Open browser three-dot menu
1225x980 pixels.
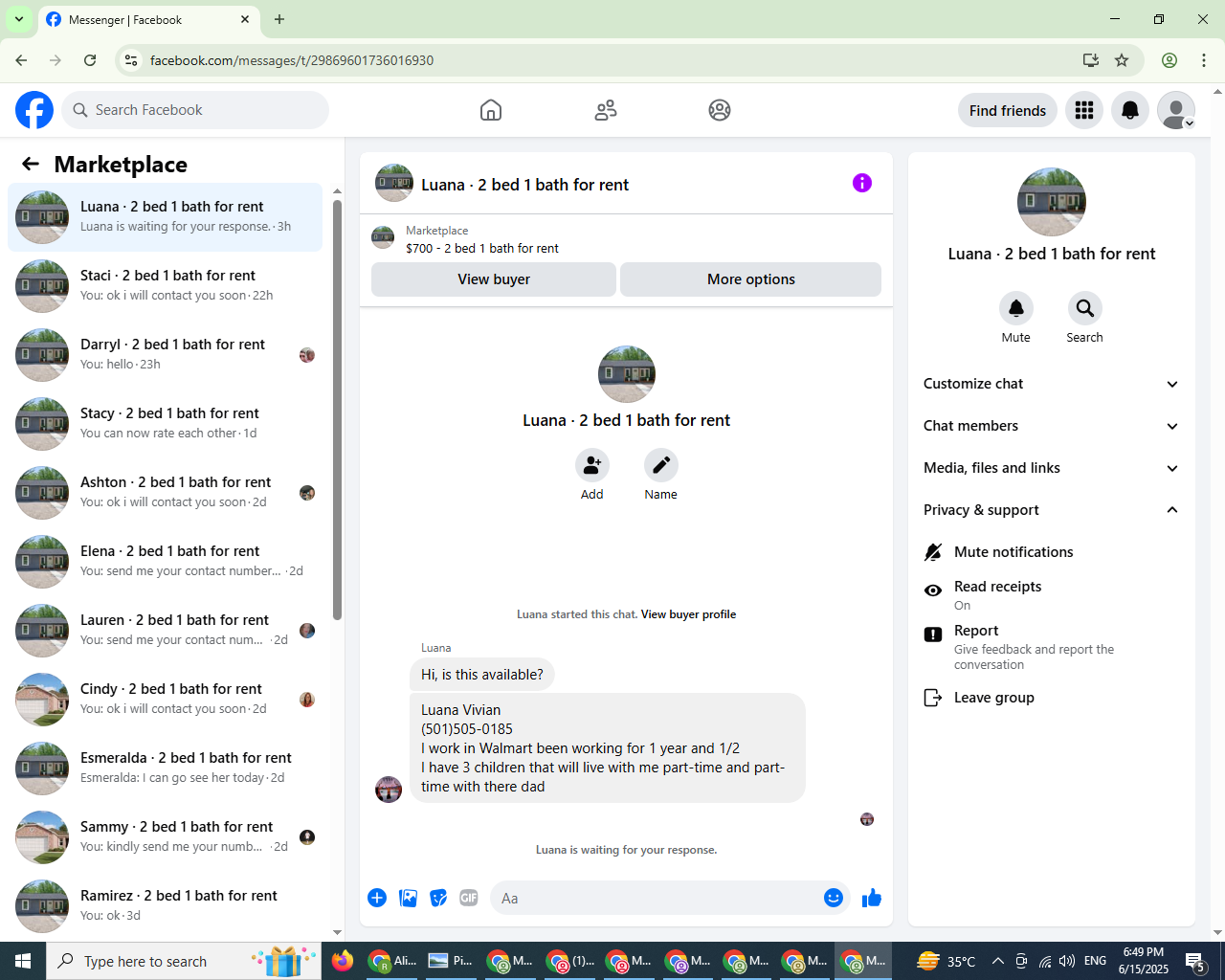coord(1204,60)
